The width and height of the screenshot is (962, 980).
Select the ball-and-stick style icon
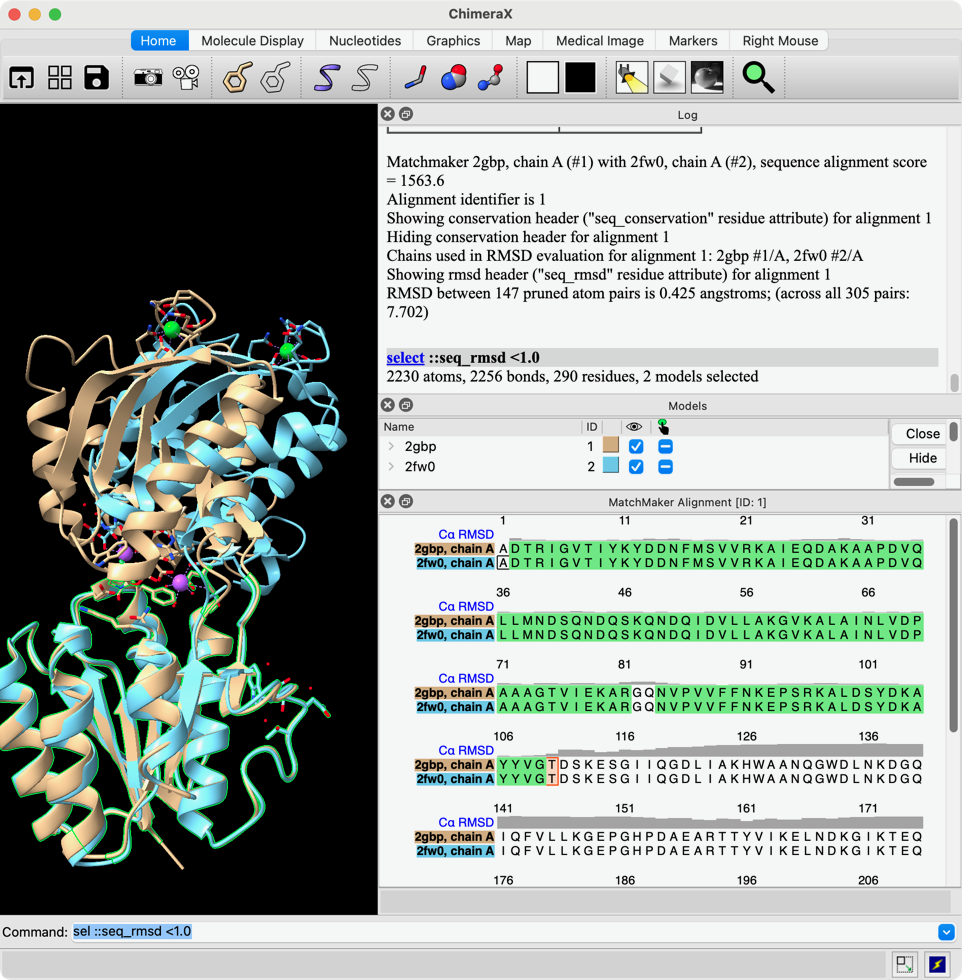click(491, 78)
